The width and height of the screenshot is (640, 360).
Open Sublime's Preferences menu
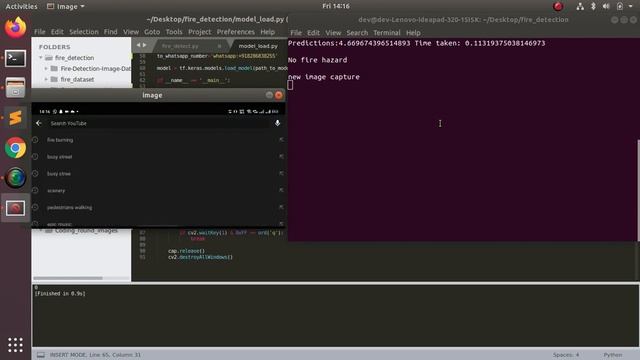(236, 32)
